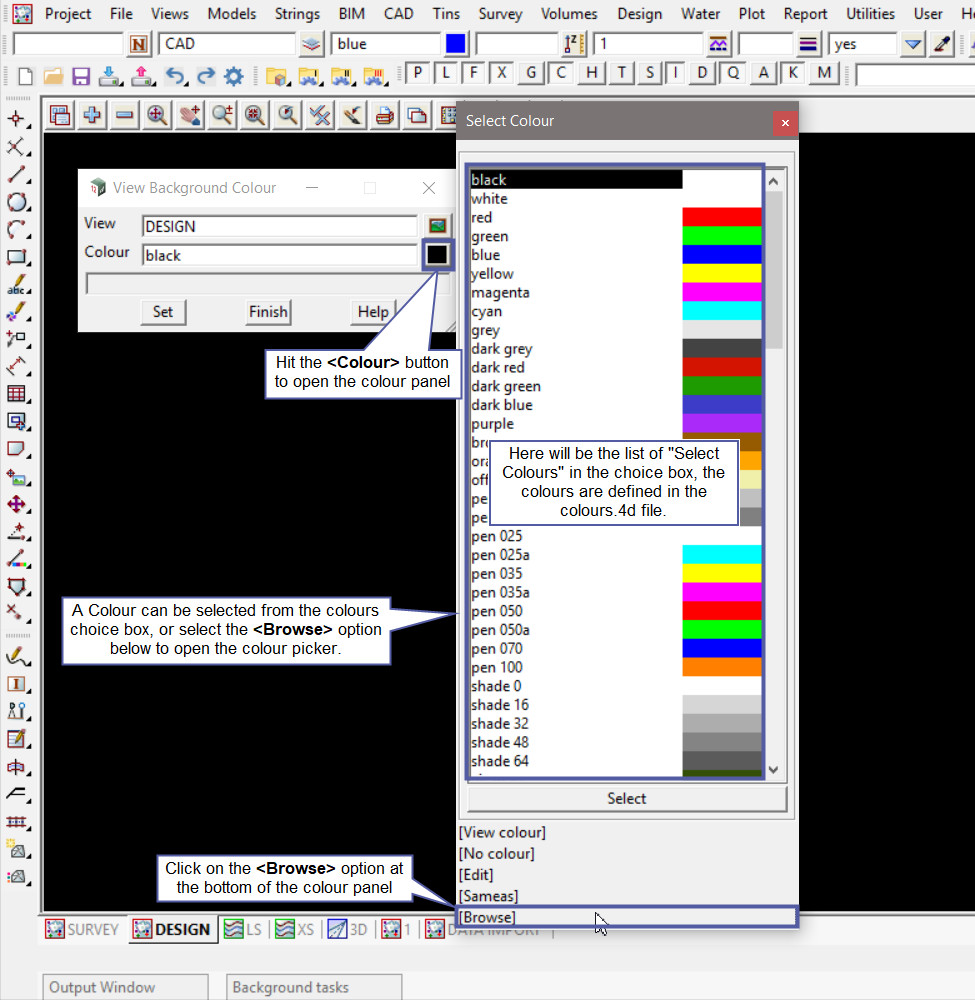
Task: Toggle the G snap button
Action: (x=531, y=73)
